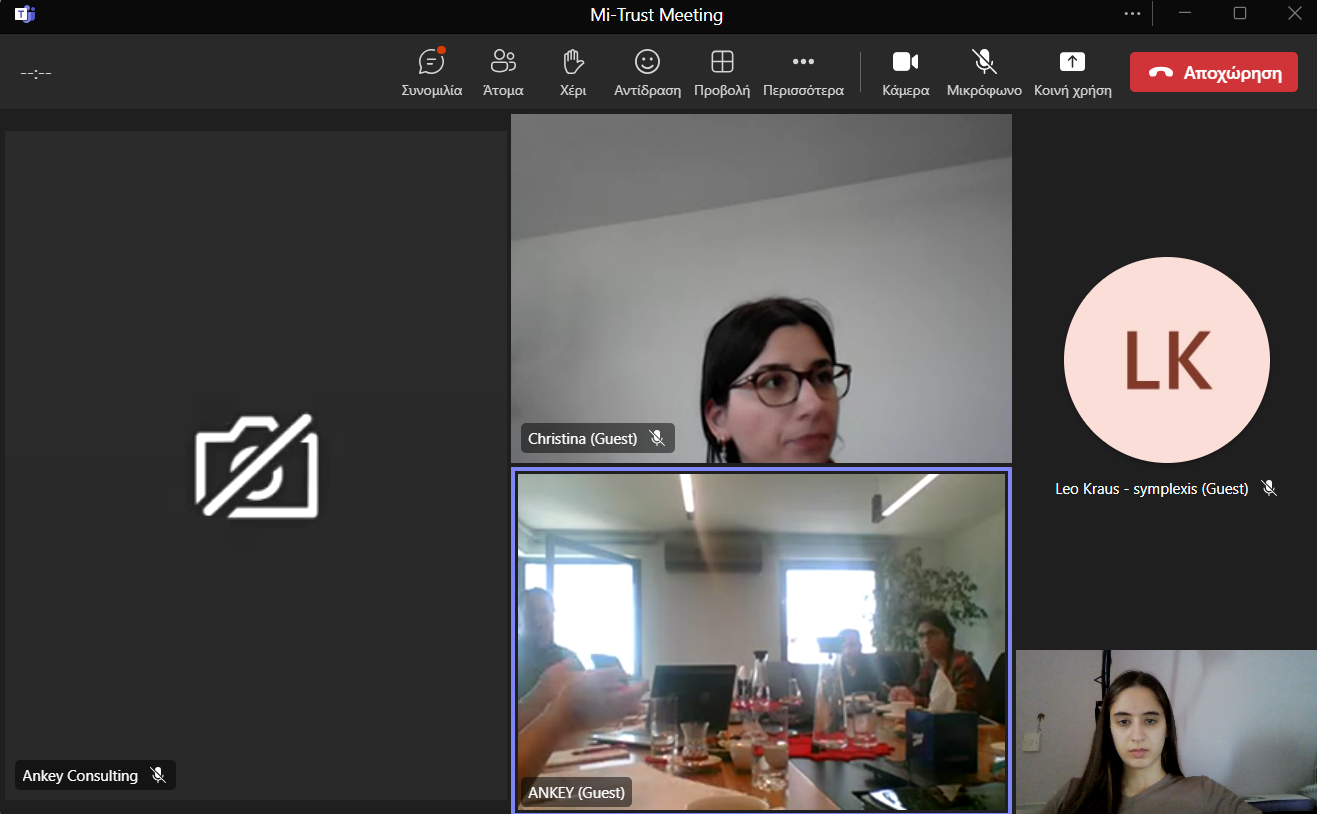Click the self-view video thumbnail
Viewport: 1317px width, 814px height.
(1166, 732)
